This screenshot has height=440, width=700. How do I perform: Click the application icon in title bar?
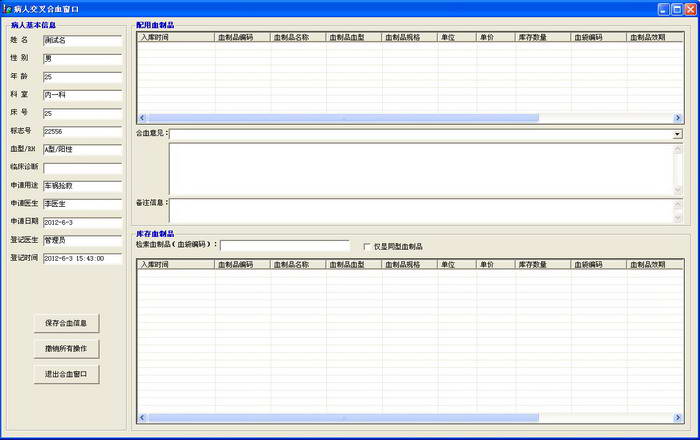point(7,9)
